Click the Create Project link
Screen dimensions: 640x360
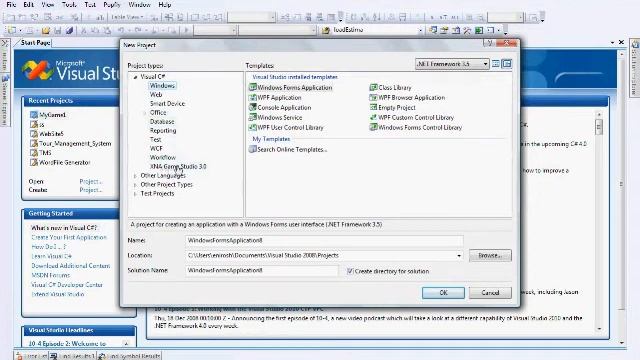pyautogui.click(x=91, y=190)
